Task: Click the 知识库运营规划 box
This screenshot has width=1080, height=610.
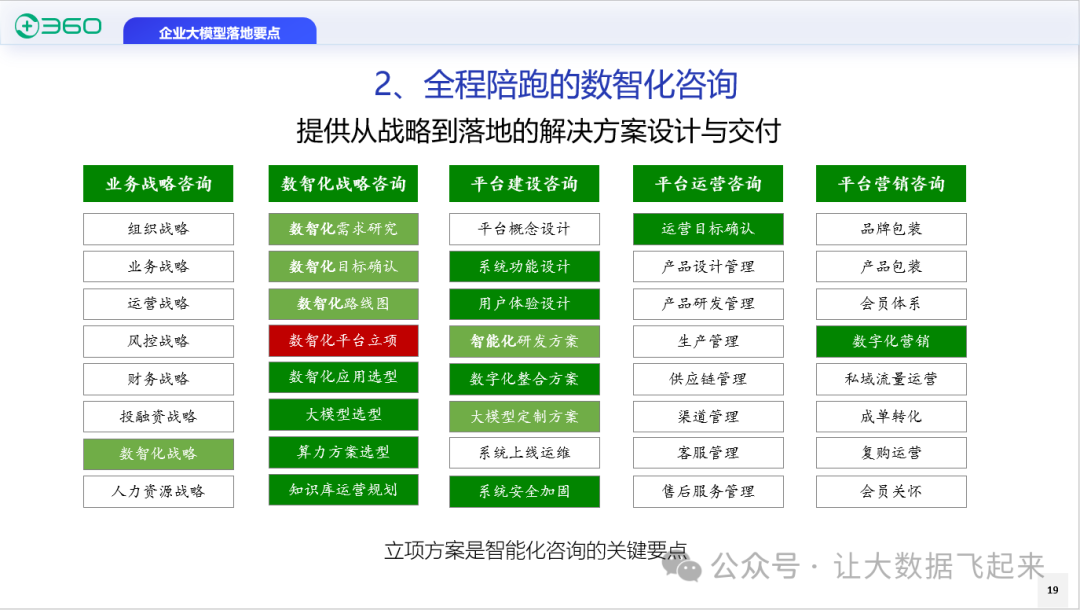Action: [343, 490]
